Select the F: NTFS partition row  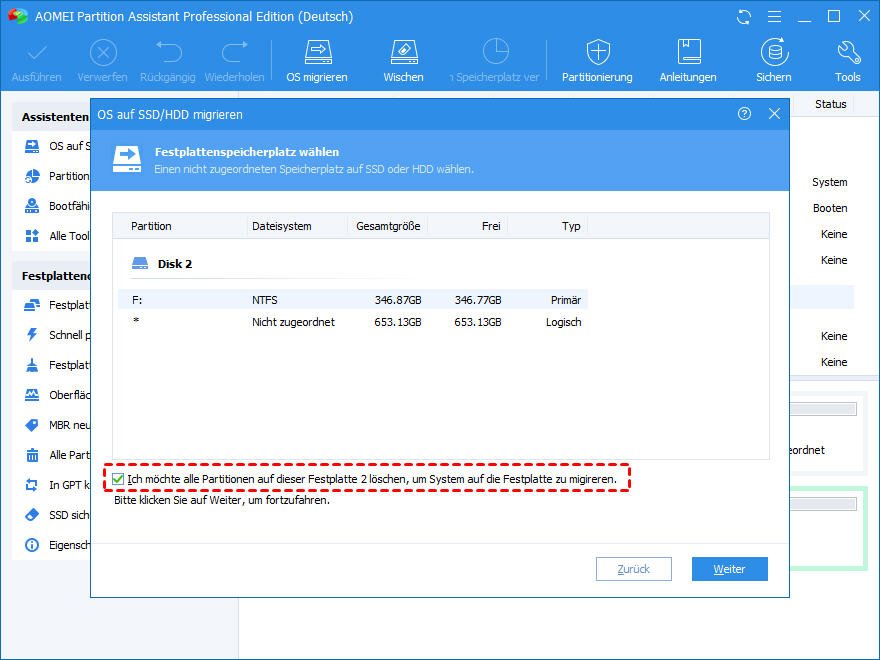tap(353, 300)
